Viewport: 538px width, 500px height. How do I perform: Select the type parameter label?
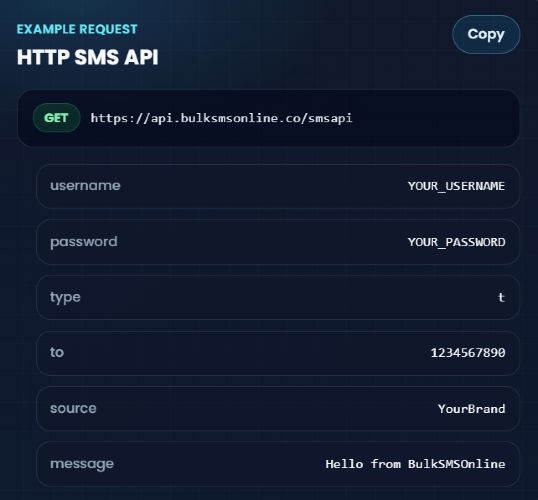[65, 298]
